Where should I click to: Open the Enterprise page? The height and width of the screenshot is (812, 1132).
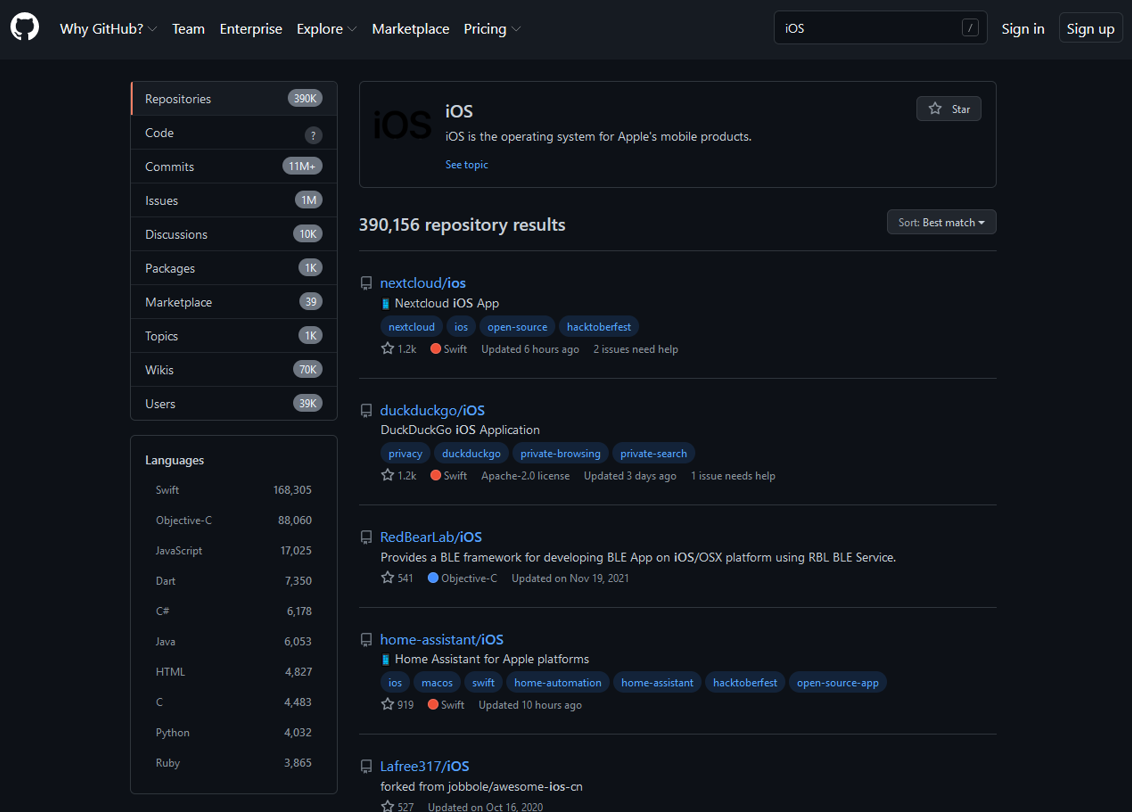pos(251,29)
